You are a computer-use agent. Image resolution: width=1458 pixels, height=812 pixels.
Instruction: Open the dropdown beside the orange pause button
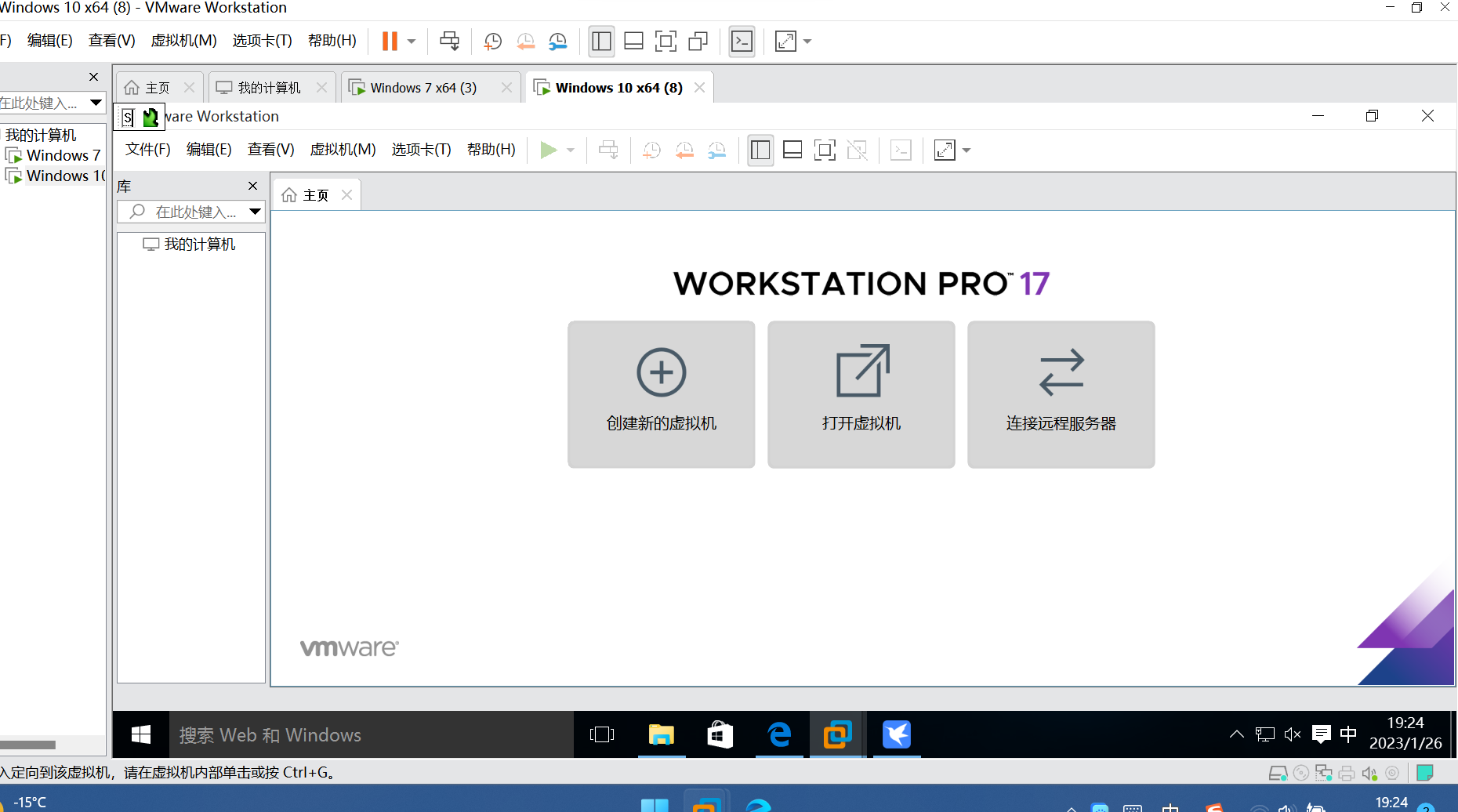[412, 41]
